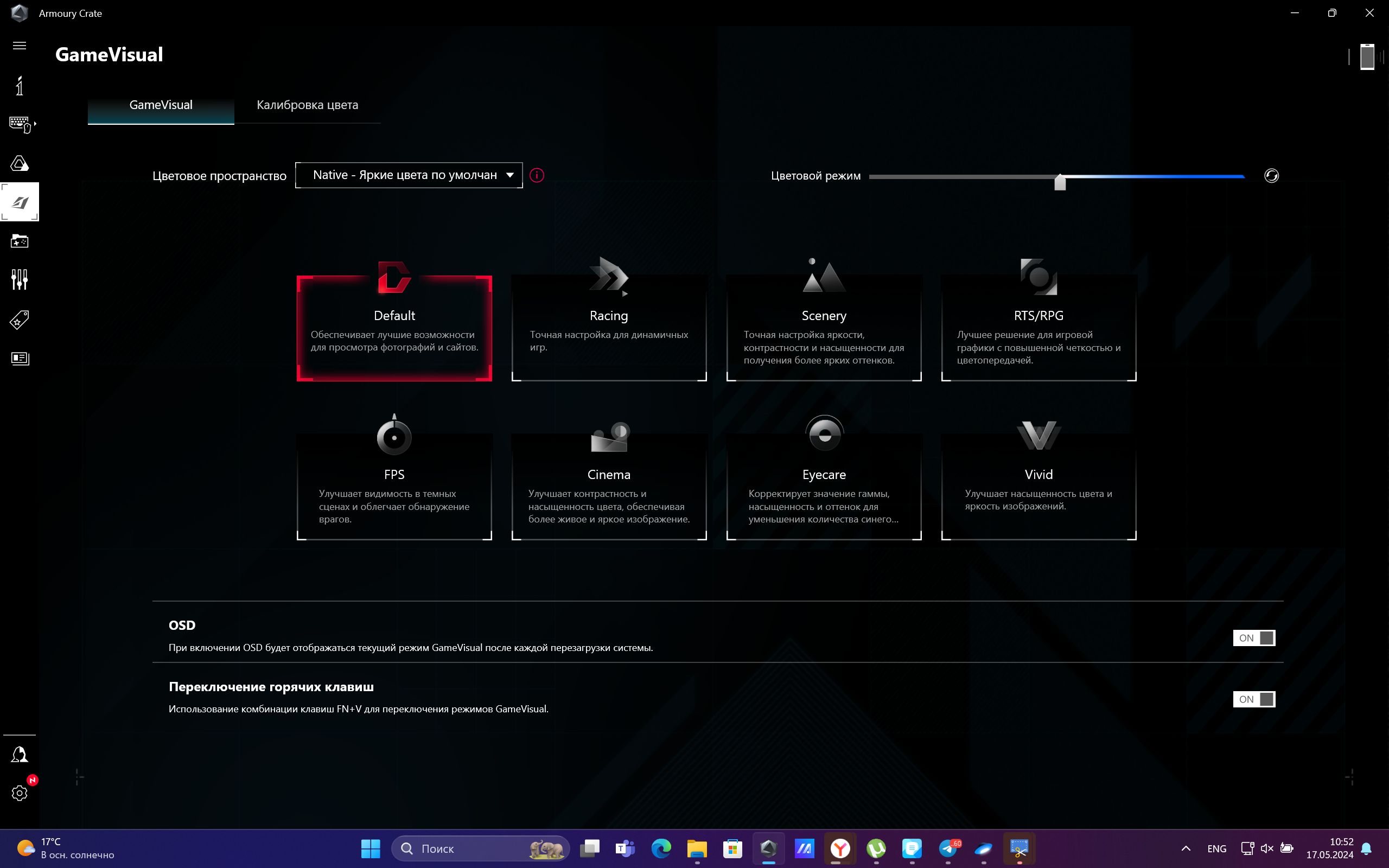Show hidden system tray icons
The width and height of the screenshot is (1389, 868).
(1186, 848)
